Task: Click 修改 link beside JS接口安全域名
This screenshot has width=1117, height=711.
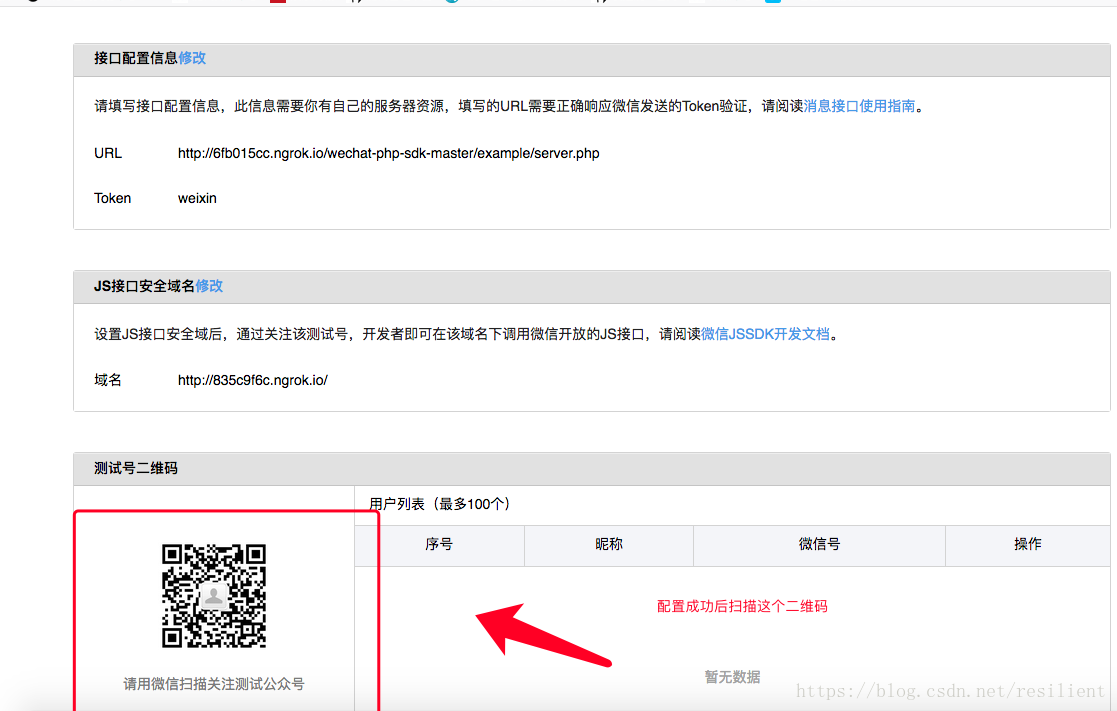Action: pyautogui.click(x=209, y=286)
